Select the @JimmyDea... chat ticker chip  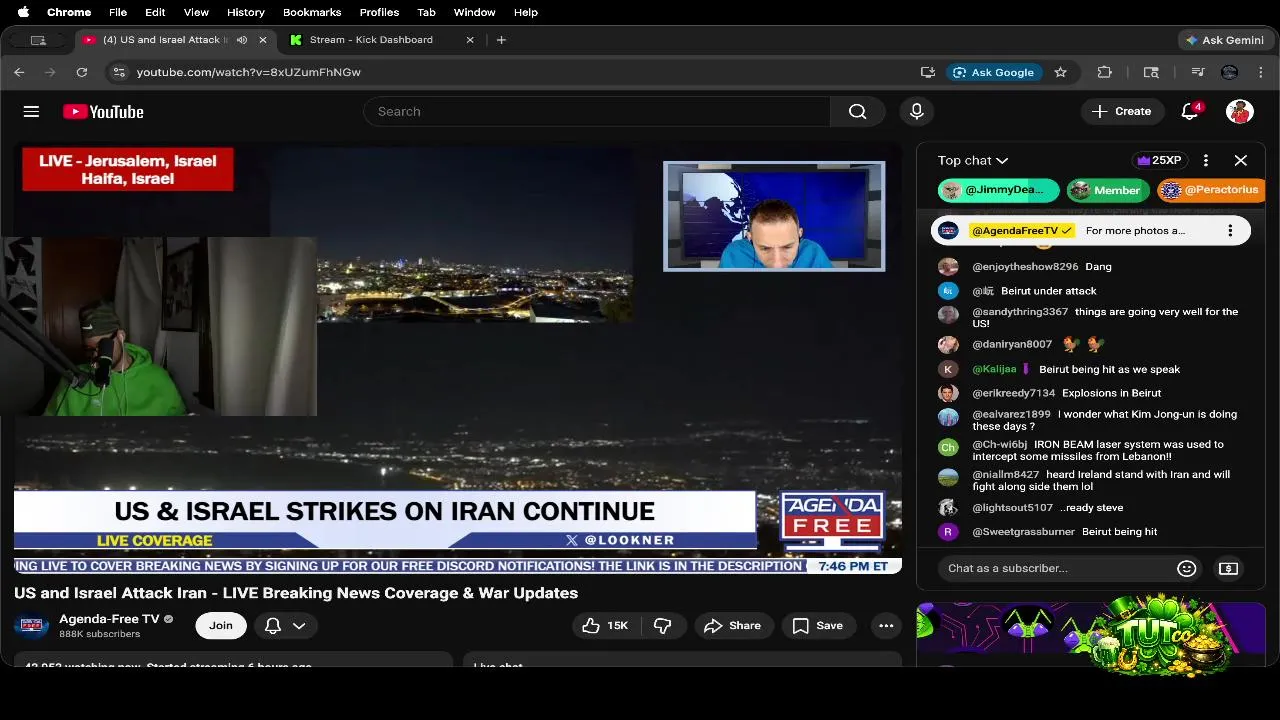click(998, 190)
